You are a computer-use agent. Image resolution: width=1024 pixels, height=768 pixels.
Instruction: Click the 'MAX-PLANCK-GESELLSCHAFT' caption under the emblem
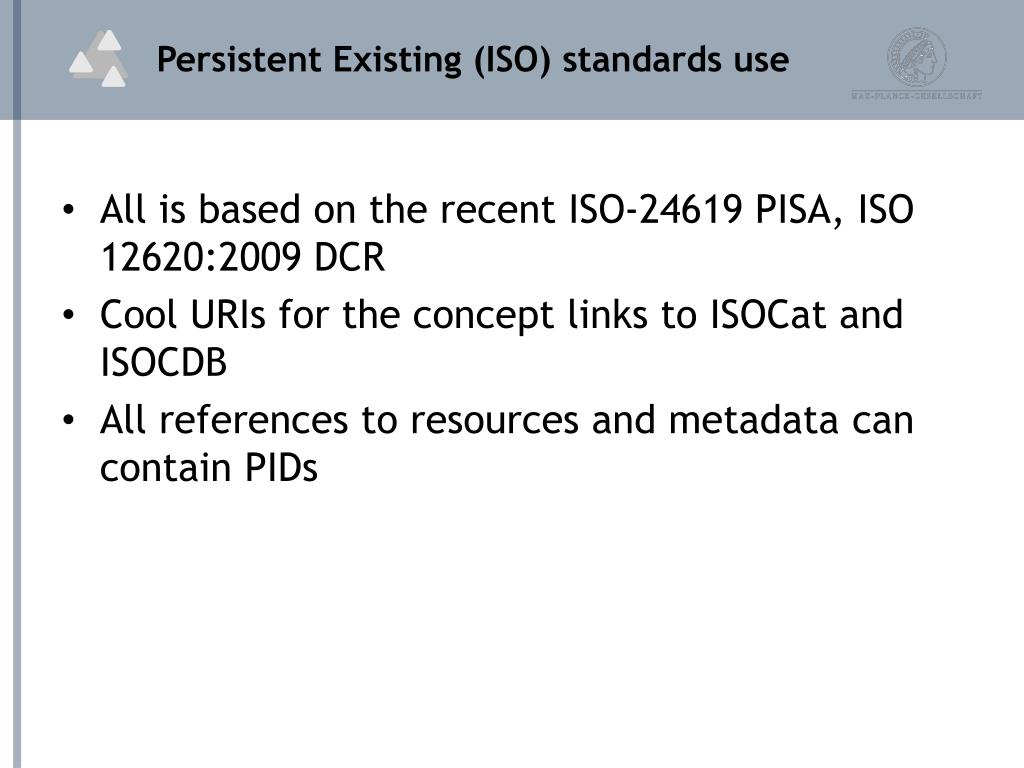click(x=917, y=95)
